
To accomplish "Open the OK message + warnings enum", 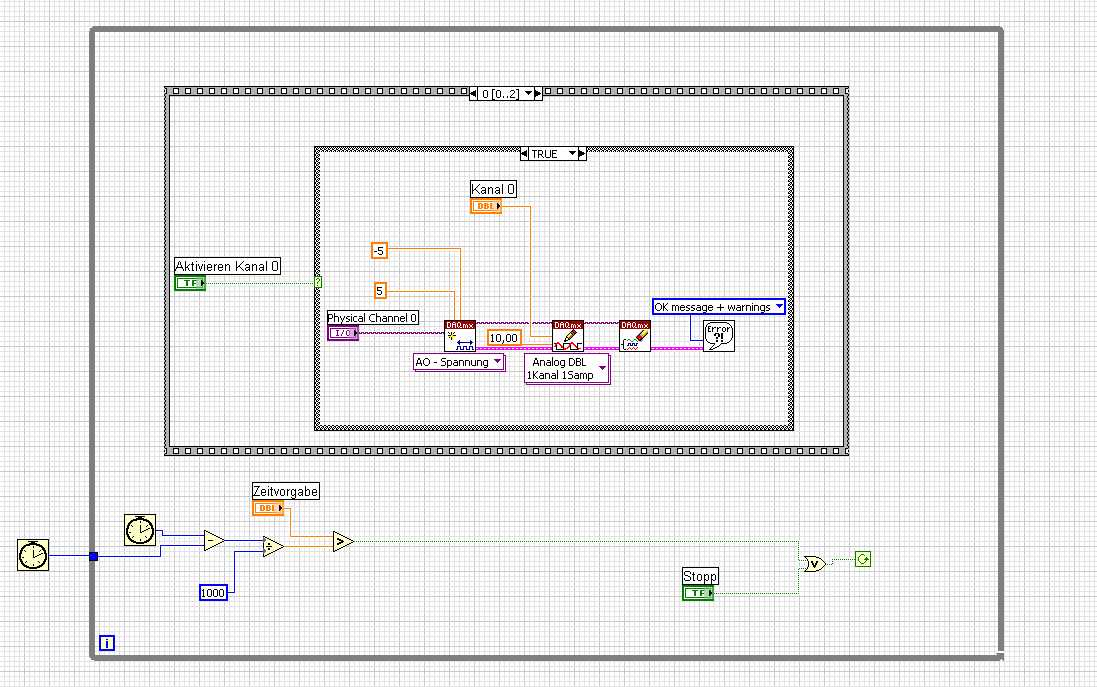I will [x=719, y=306].
